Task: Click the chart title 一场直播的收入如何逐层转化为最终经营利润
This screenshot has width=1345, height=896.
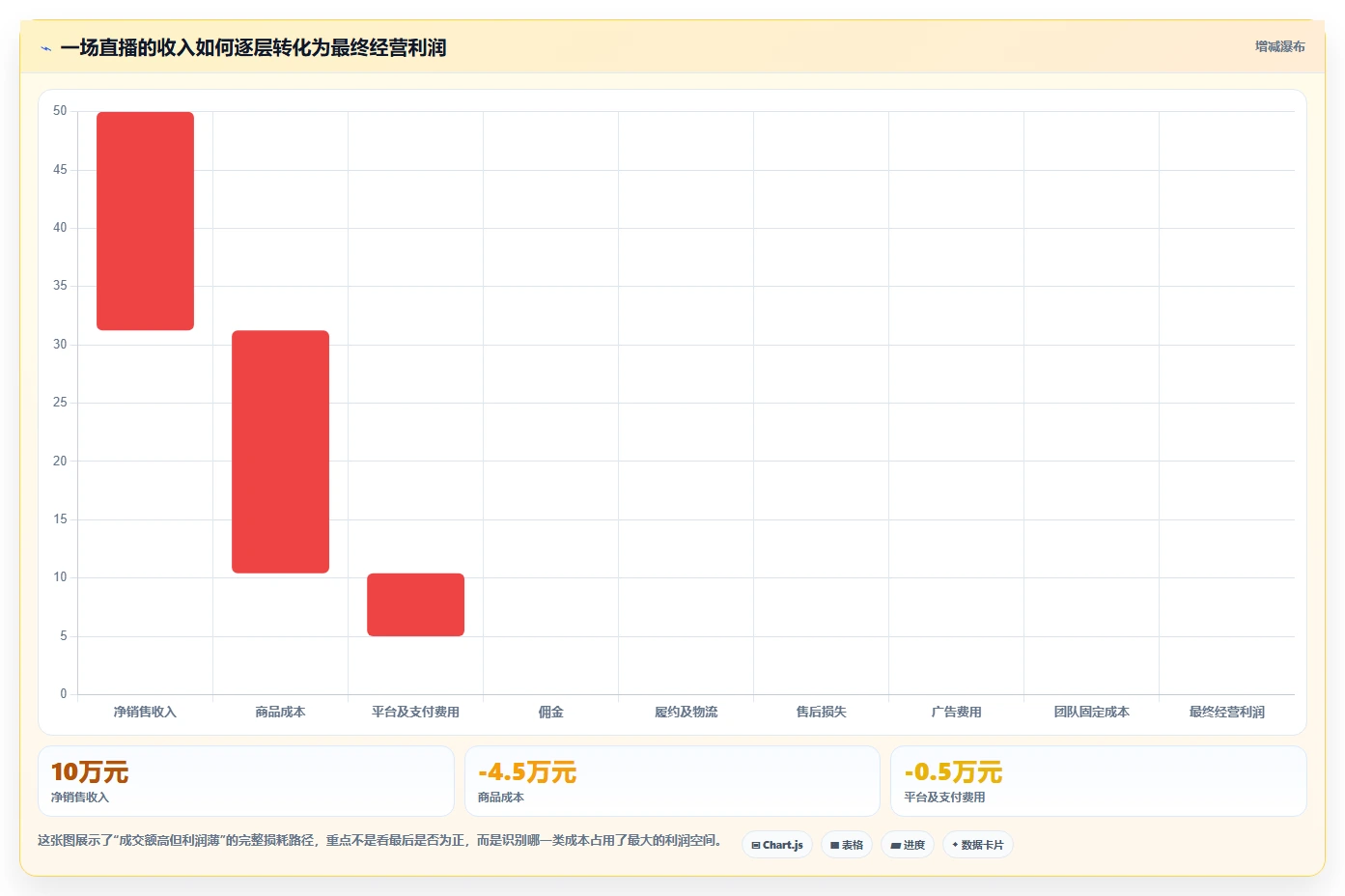Action: (253, 48)
